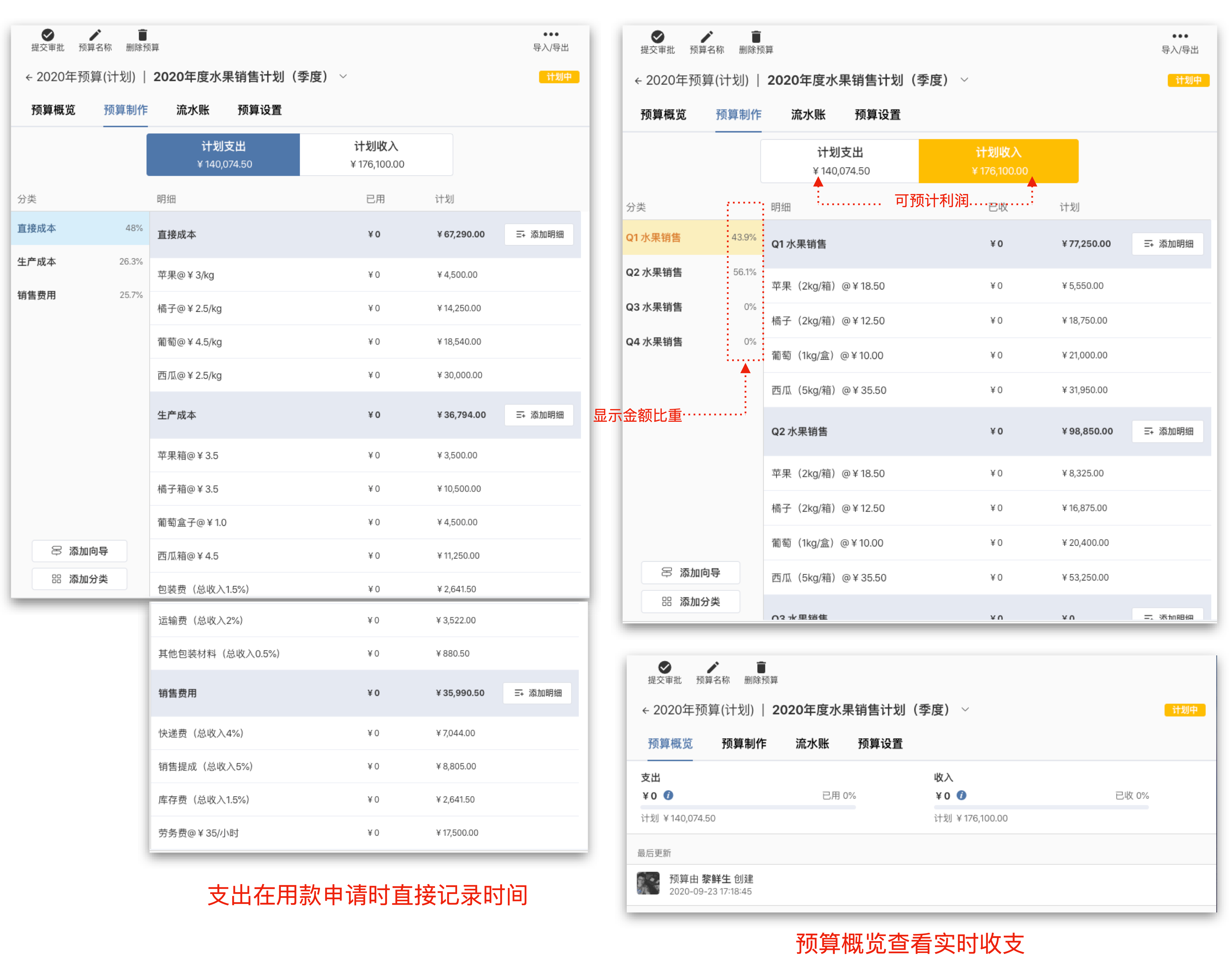The height and width of the screenshot is (969, 1232).
Task: Click the back arrow beside 2020年预算(计划)
Action: [x=29, y=77]
